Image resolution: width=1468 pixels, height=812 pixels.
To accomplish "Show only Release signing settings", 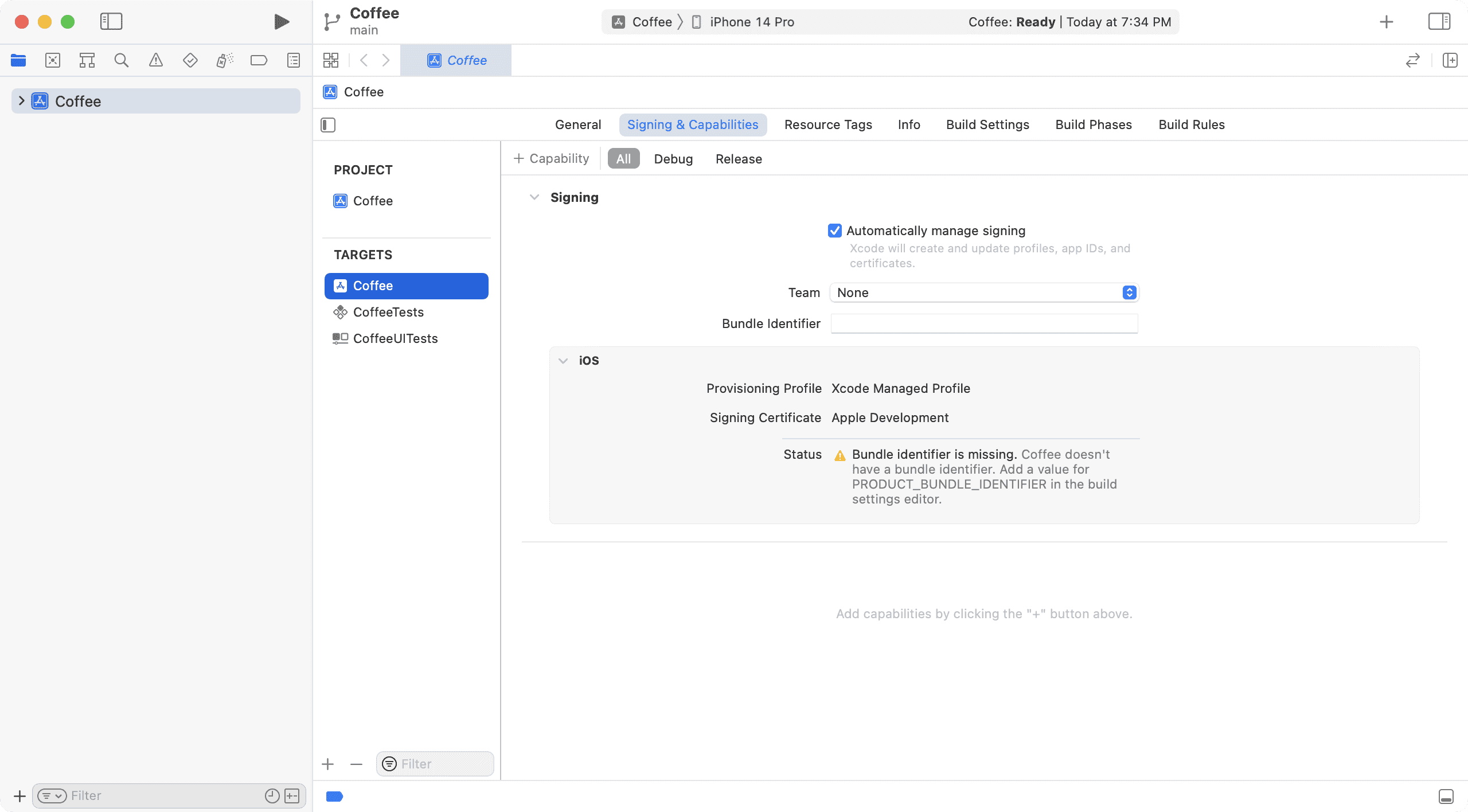I will 738,158.
